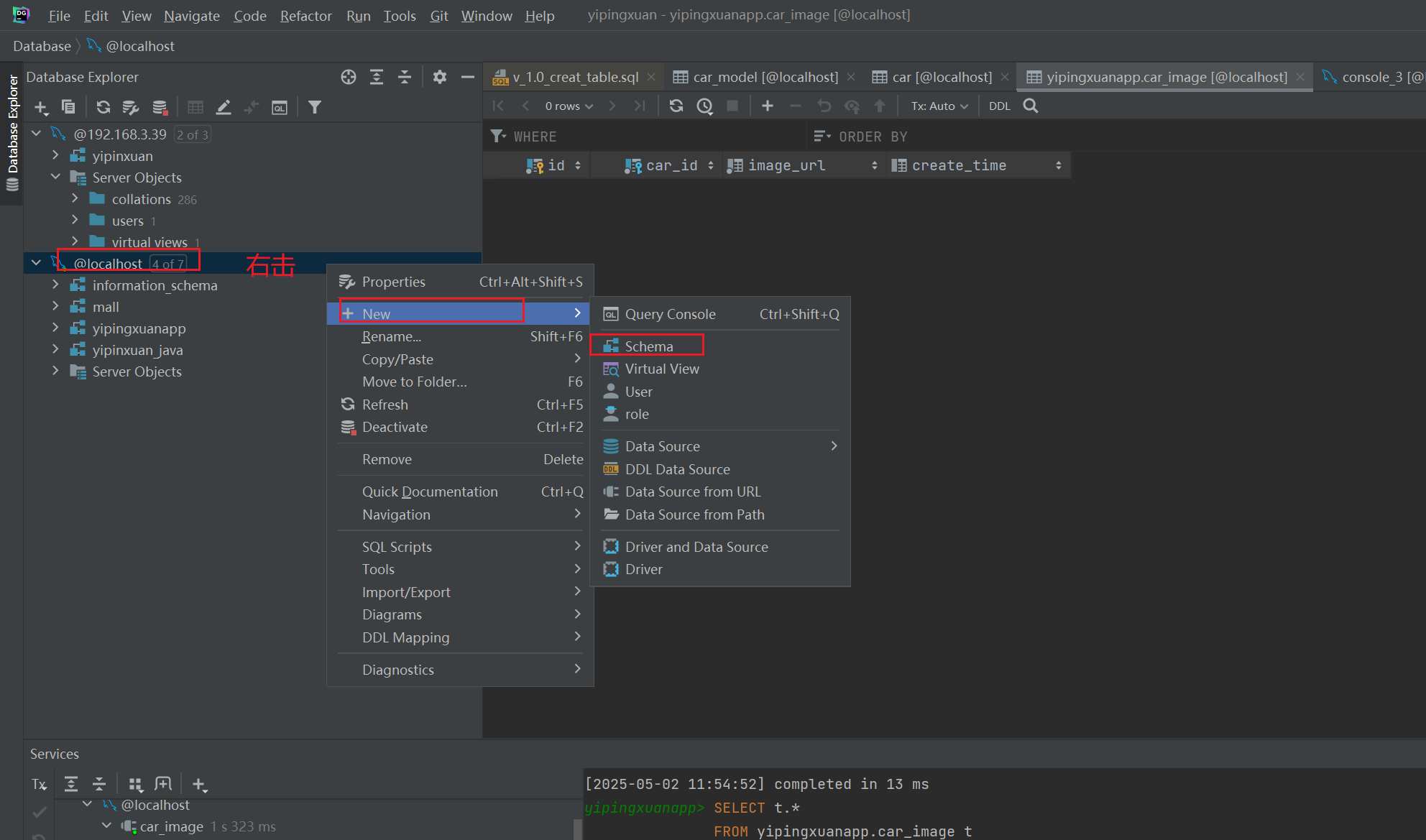The image size is (1426, 840).
Task: Select Schema from the New submenu
Action: (x=648, y=346)
